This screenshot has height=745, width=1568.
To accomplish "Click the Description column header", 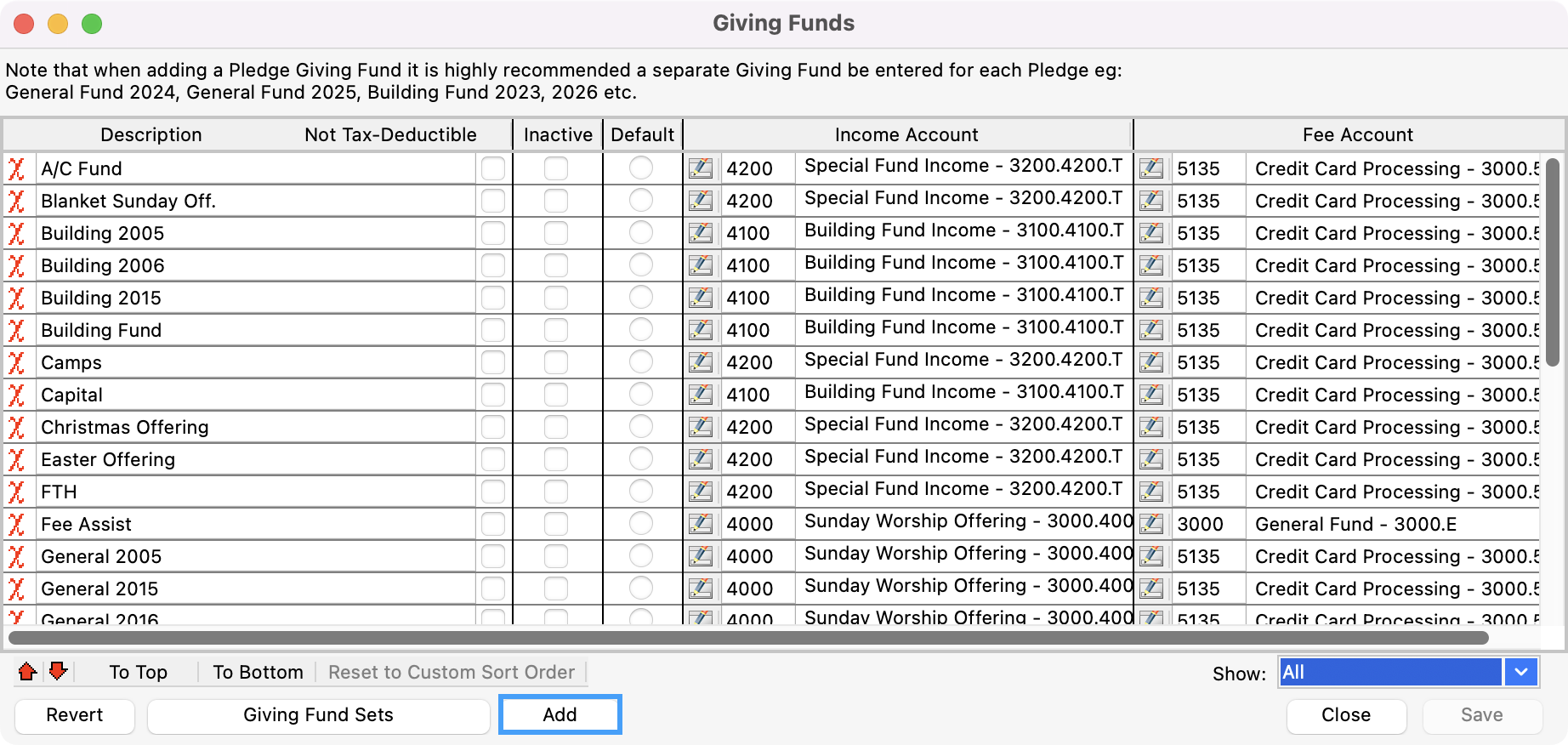I will pyautogui.click(x=151, y=134).
